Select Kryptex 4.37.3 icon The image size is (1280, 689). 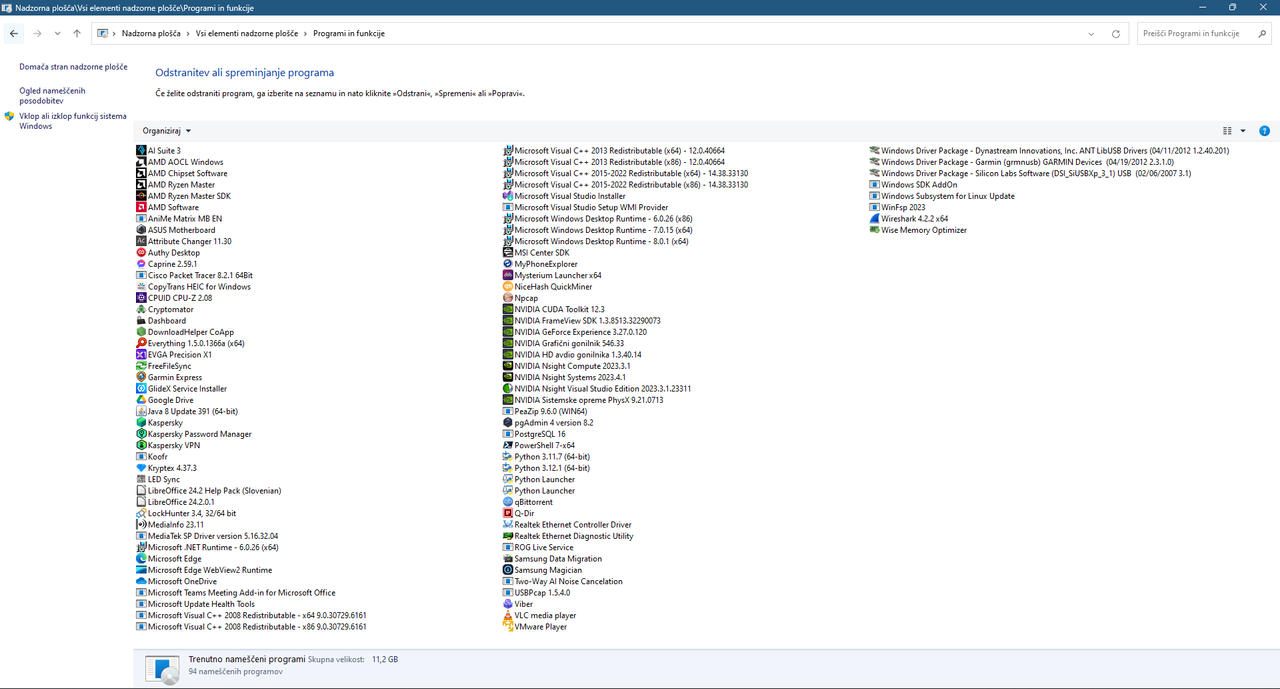click(140, 468)
